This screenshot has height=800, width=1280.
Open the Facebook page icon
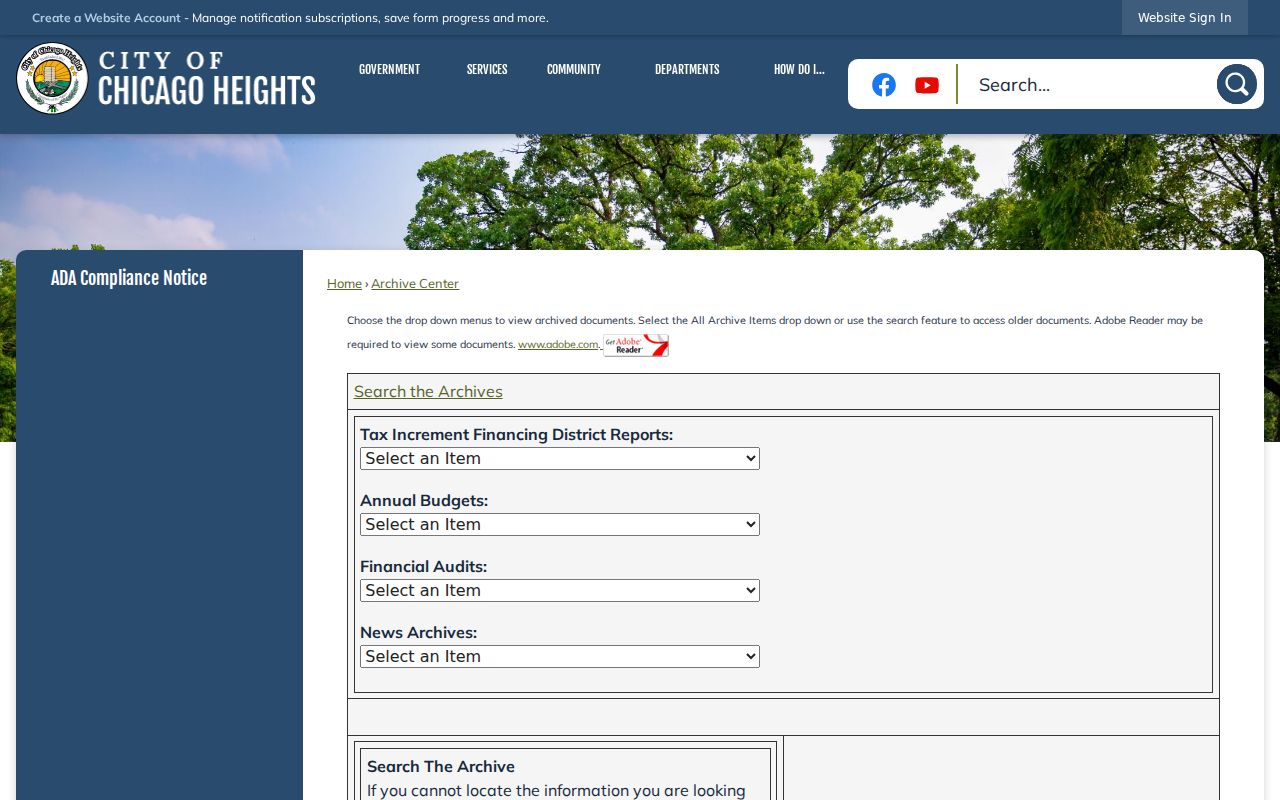pyautogui.click(x=884, y=85)
